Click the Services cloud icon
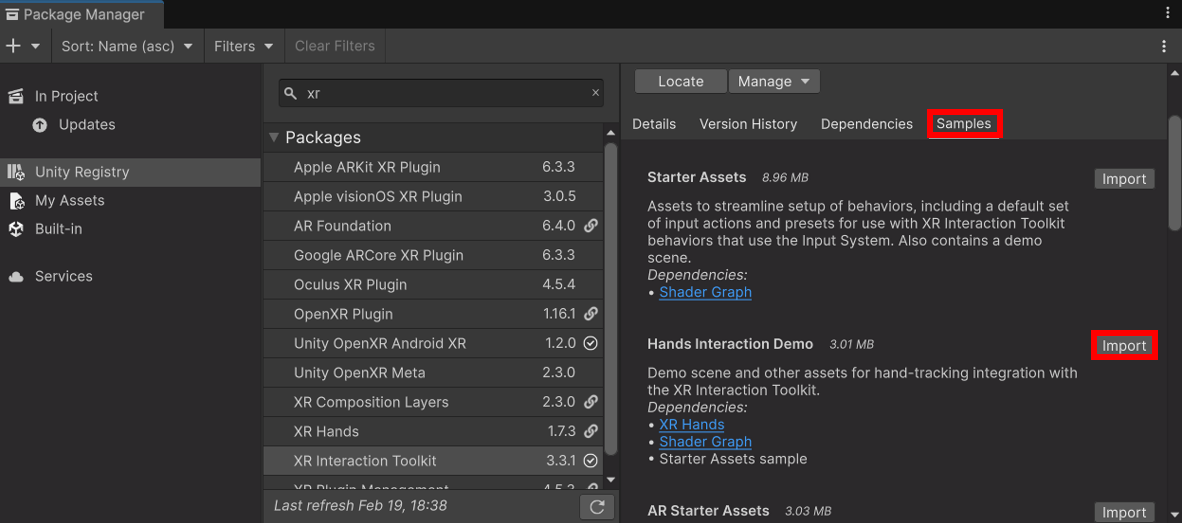The height and width of the screenshot is (523, 1182). point(16,277)
